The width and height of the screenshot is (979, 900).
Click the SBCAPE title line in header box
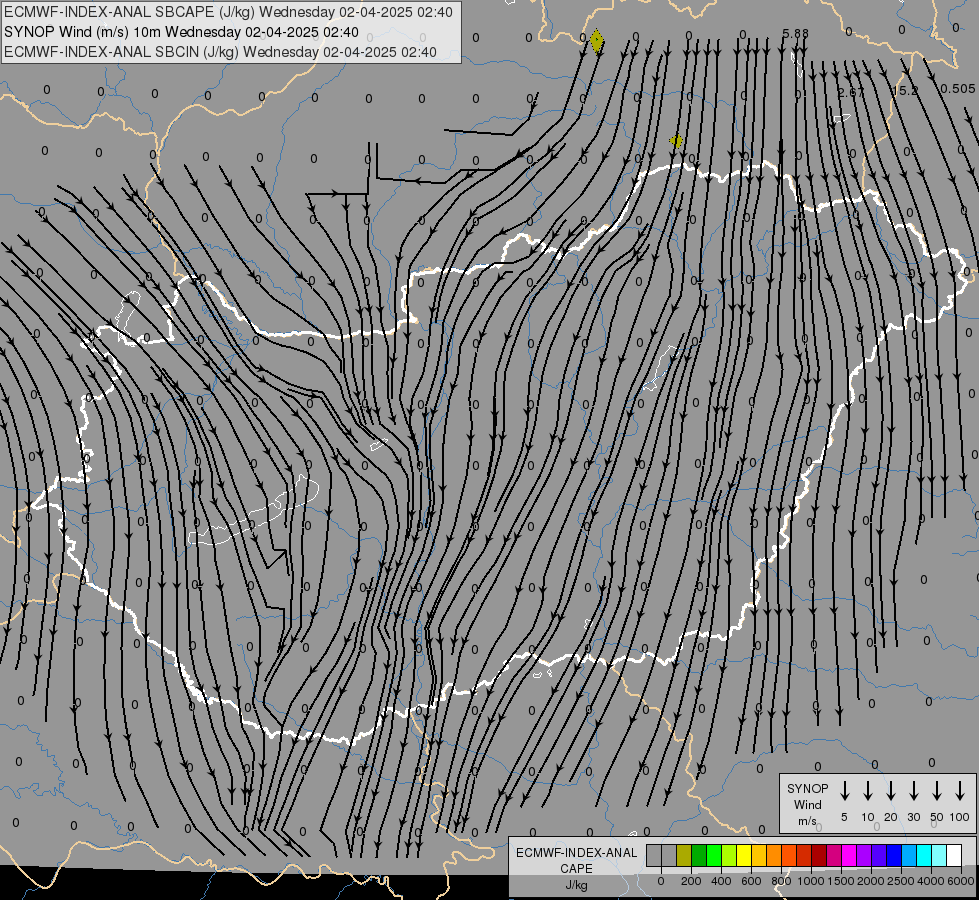pos(228,12)
